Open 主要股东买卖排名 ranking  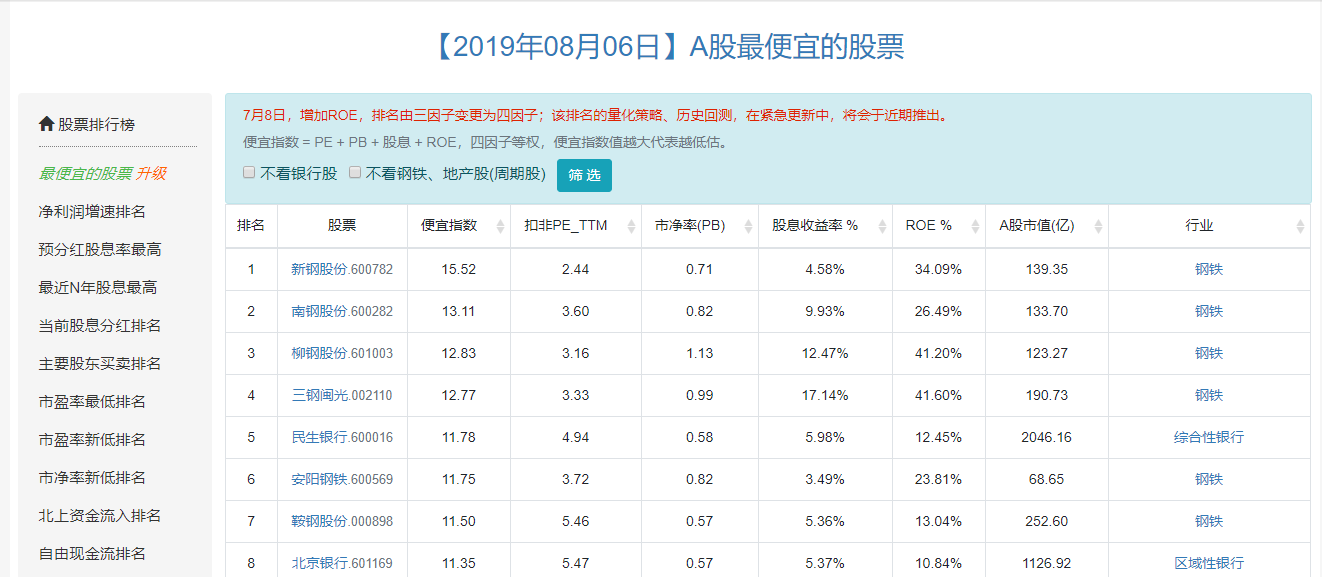coord(100,363)
